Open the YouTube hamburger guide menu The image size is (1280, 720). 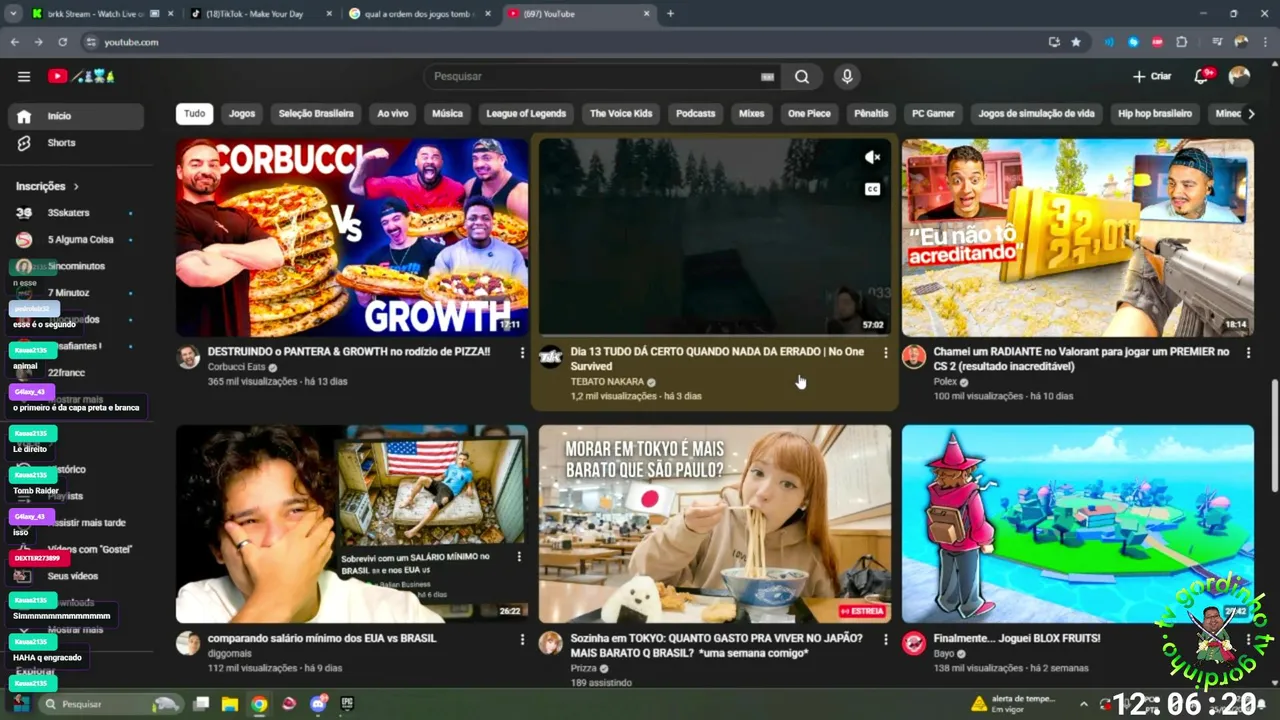(24, 76)
